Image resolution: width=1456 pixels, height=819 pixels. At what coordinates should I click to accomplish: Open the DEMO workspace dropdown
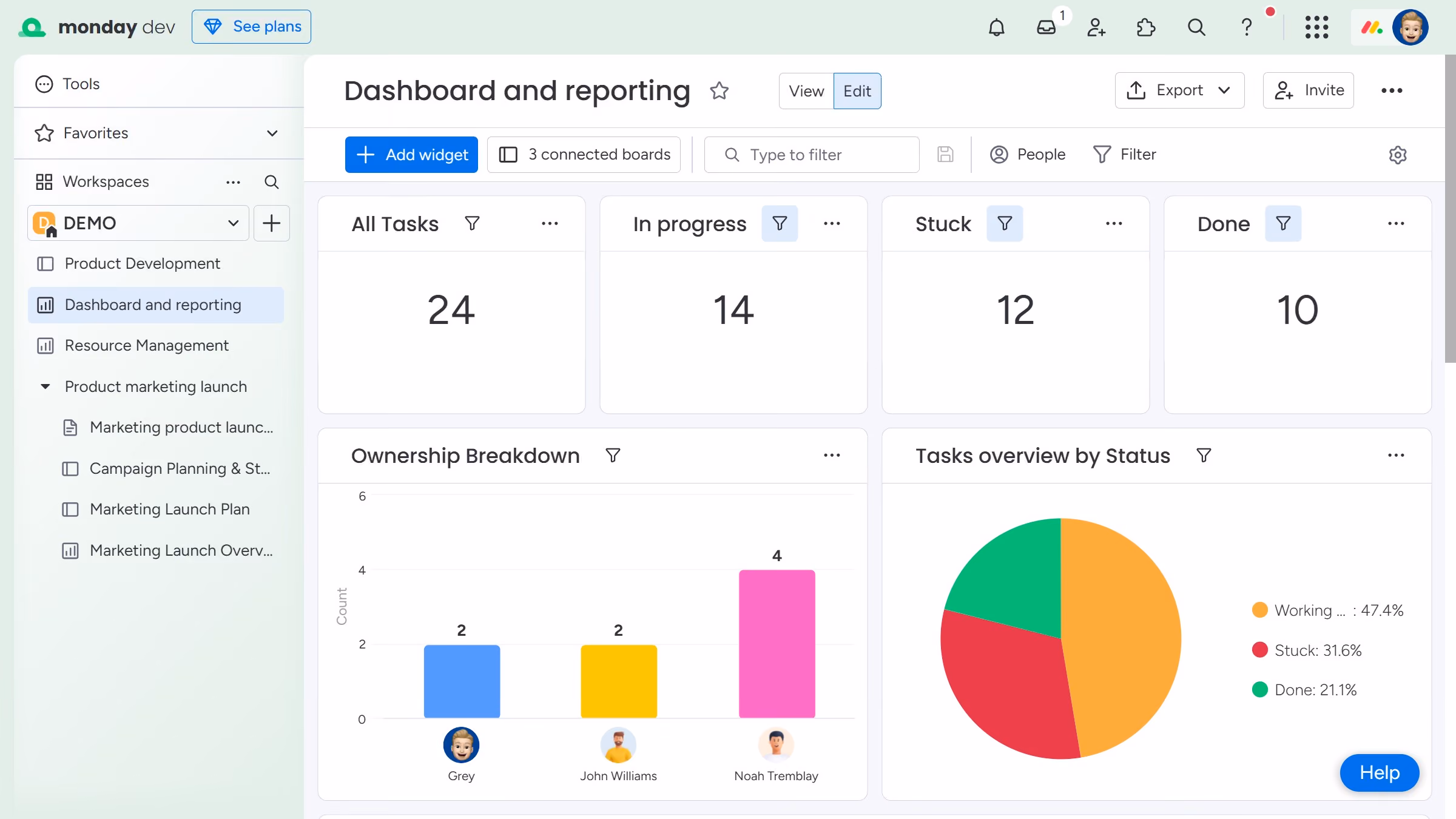tap(138, 223)
